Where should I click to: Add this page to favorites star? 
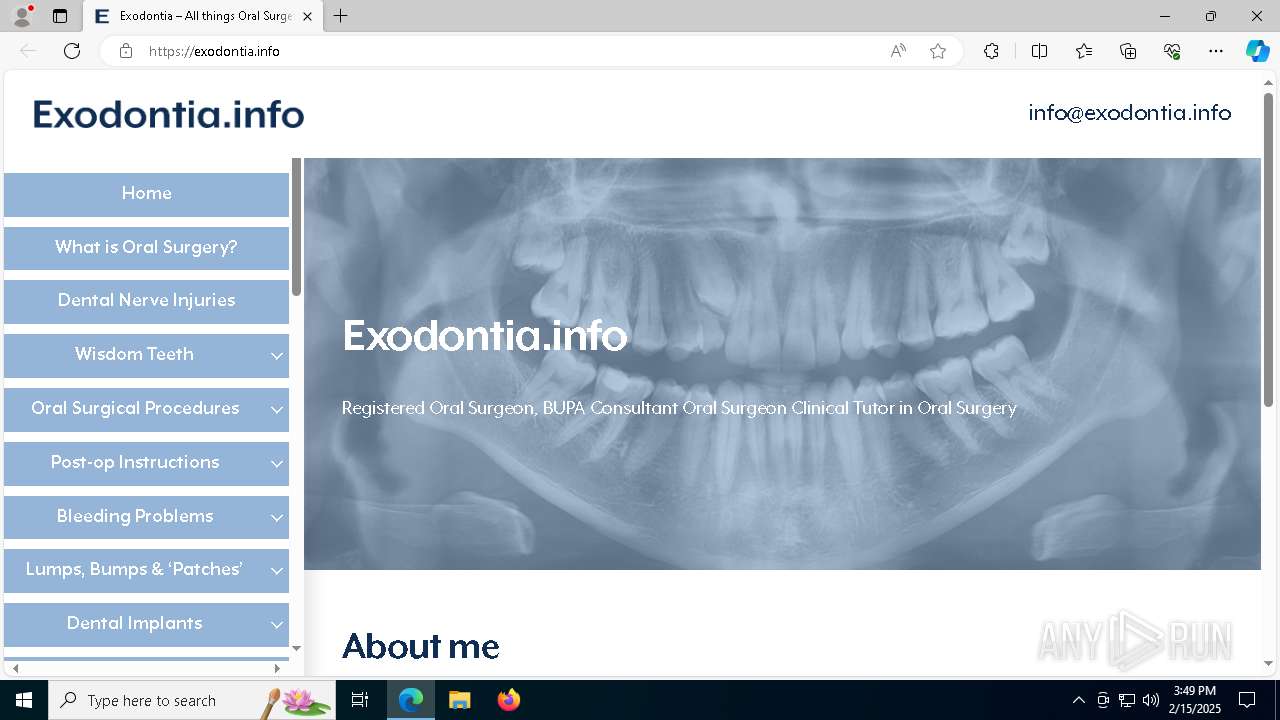[x=938, y=51]
